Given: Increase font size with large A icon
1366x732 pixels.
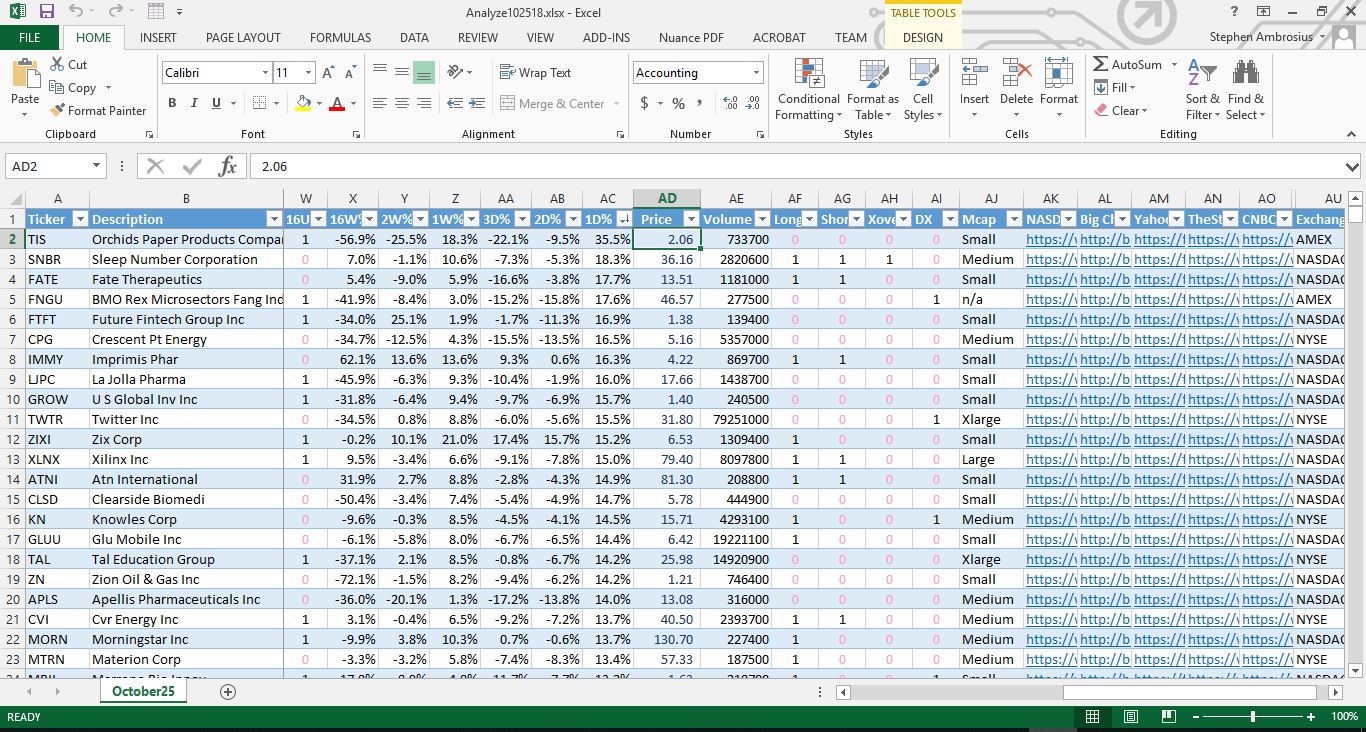Looking at the screenshot, I should [x=328, y=73].
